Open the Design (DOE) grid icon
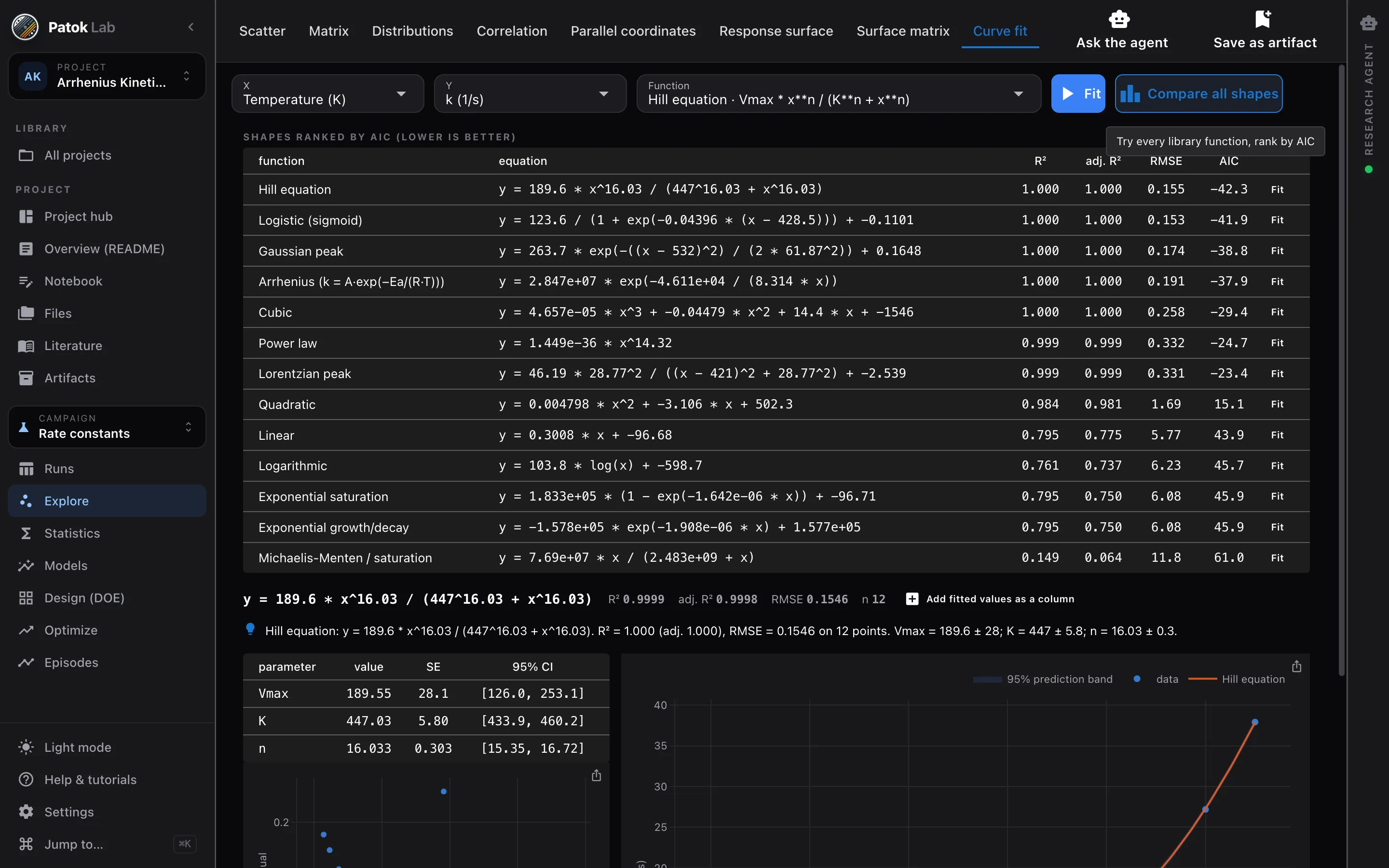 26,597
